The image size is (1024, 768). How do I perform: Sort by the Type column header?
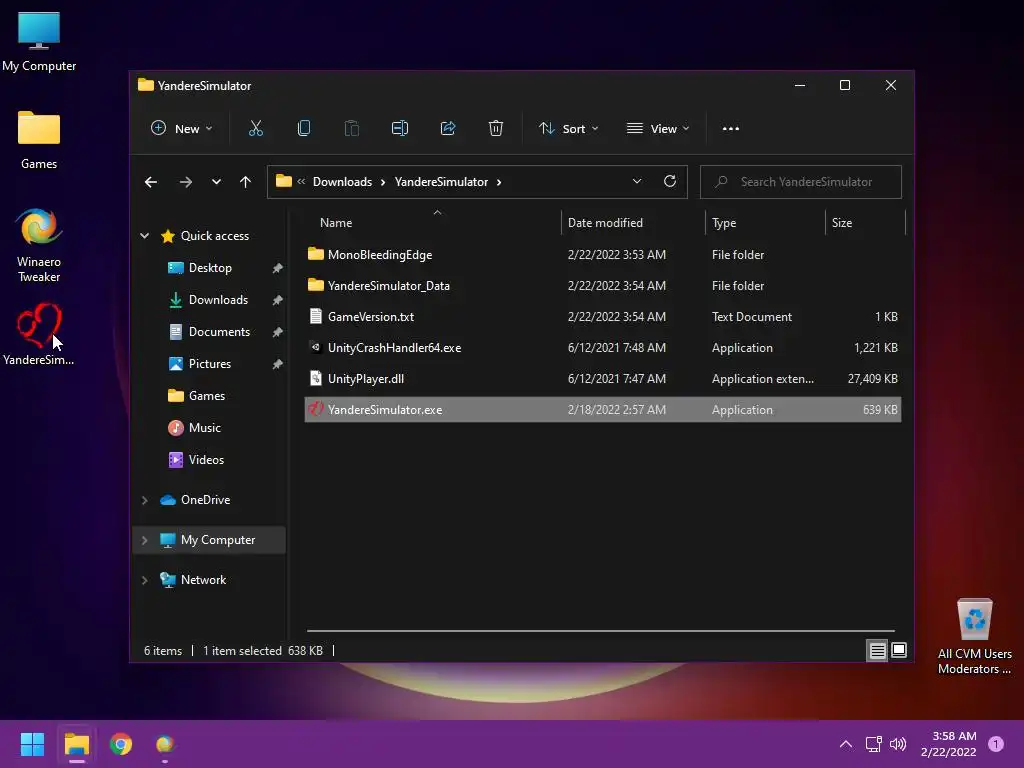pos(765,223)
